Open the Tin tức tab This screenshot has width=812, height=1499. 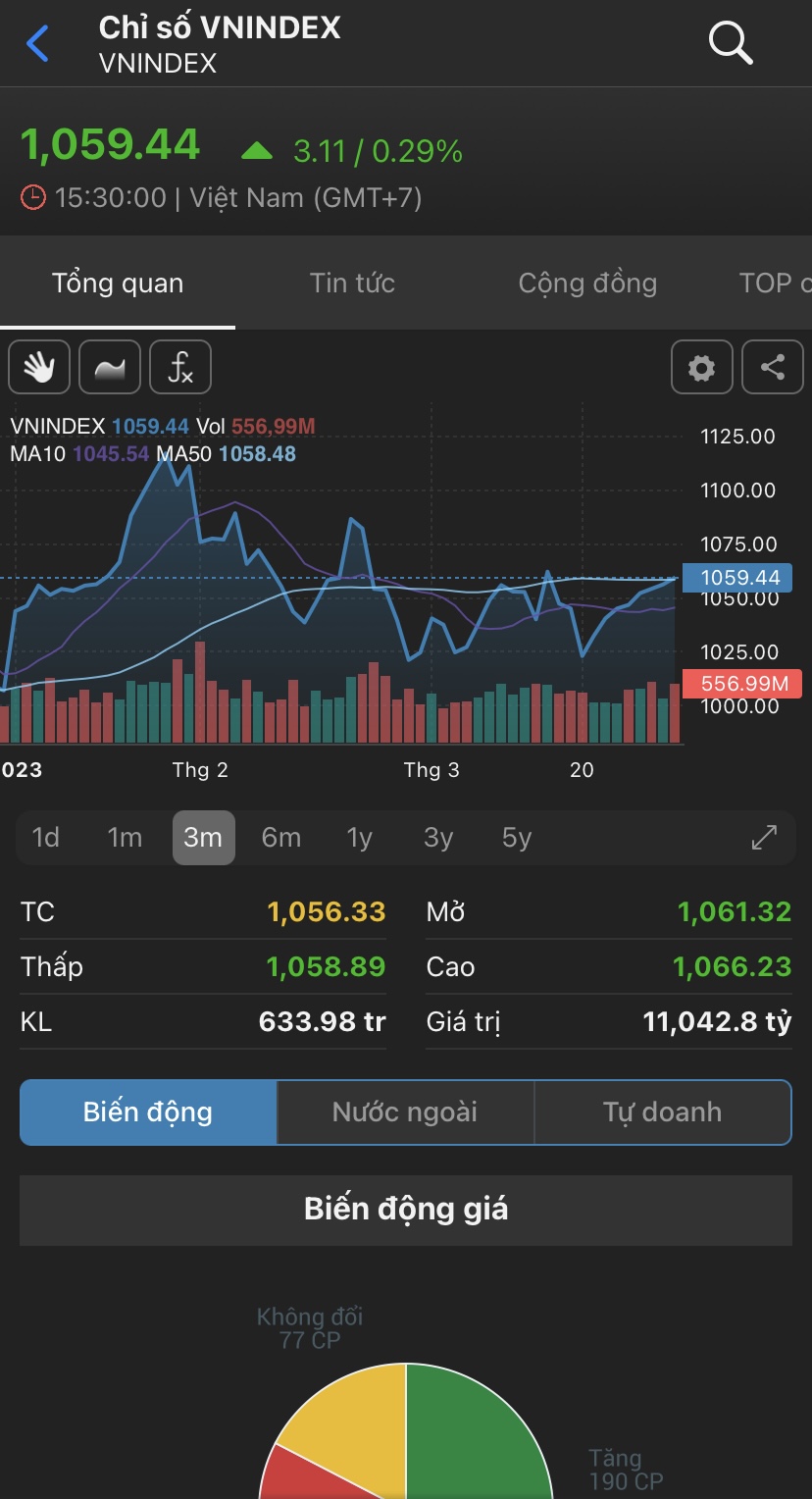coord(352,284)
